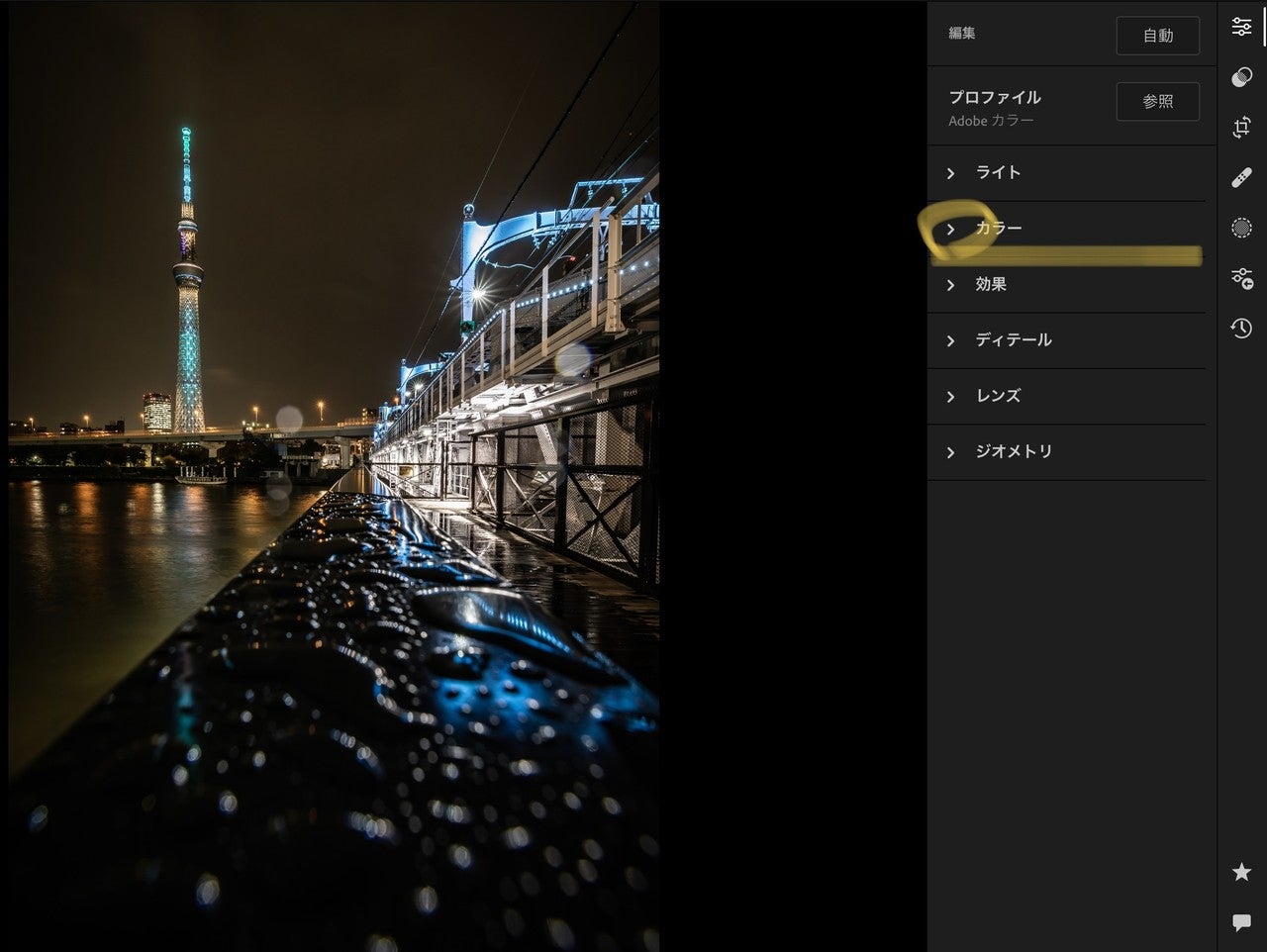Click the Adobe カラー profile name
This screenshot has height=952, width=1267.
point(991,121)
